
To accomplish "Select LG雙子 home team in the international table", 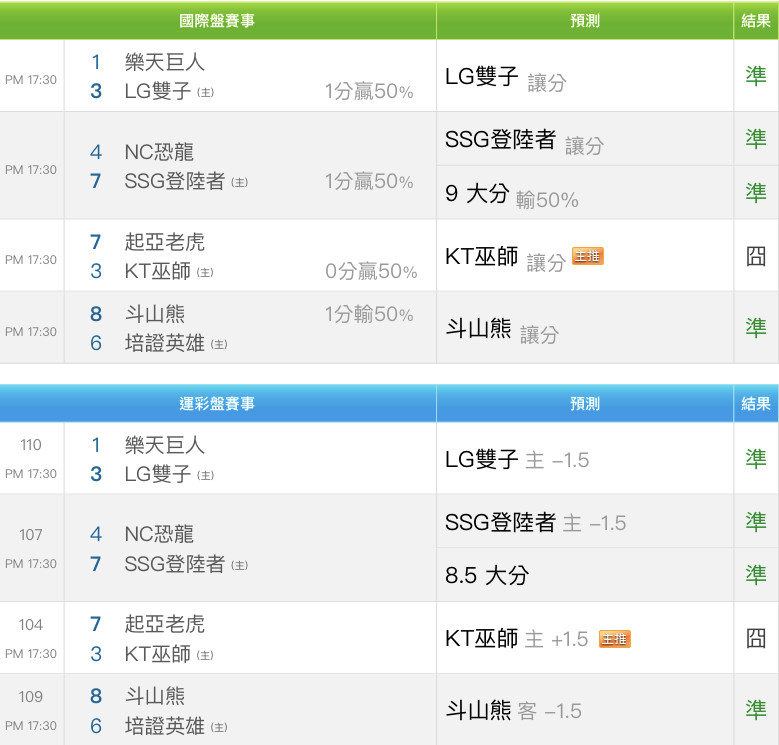I will pos(169,91).
